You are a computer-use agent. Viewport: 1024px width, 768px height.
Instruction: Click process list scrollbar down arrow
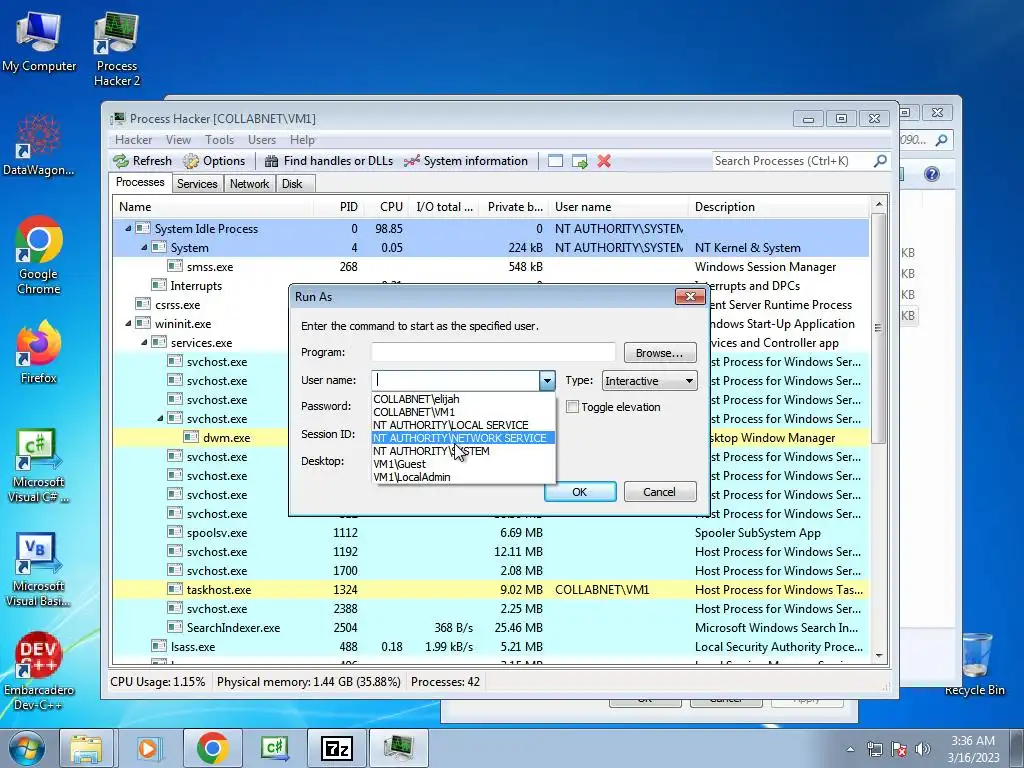(x=879, y=656)
